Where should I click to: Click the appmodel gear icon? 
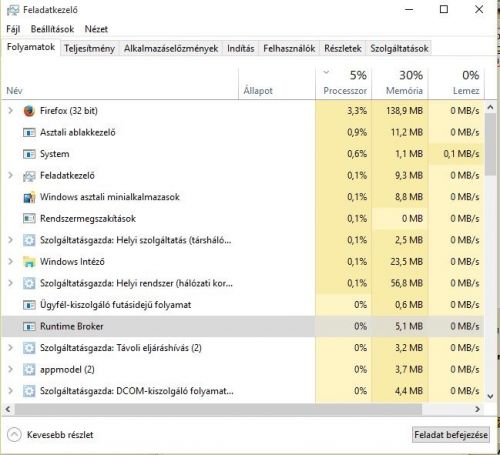29,369
